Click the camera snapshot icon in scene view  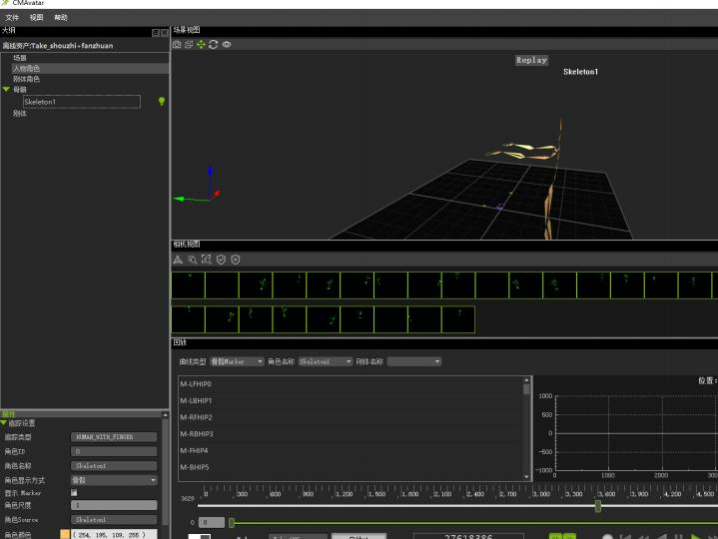point(177,44)
